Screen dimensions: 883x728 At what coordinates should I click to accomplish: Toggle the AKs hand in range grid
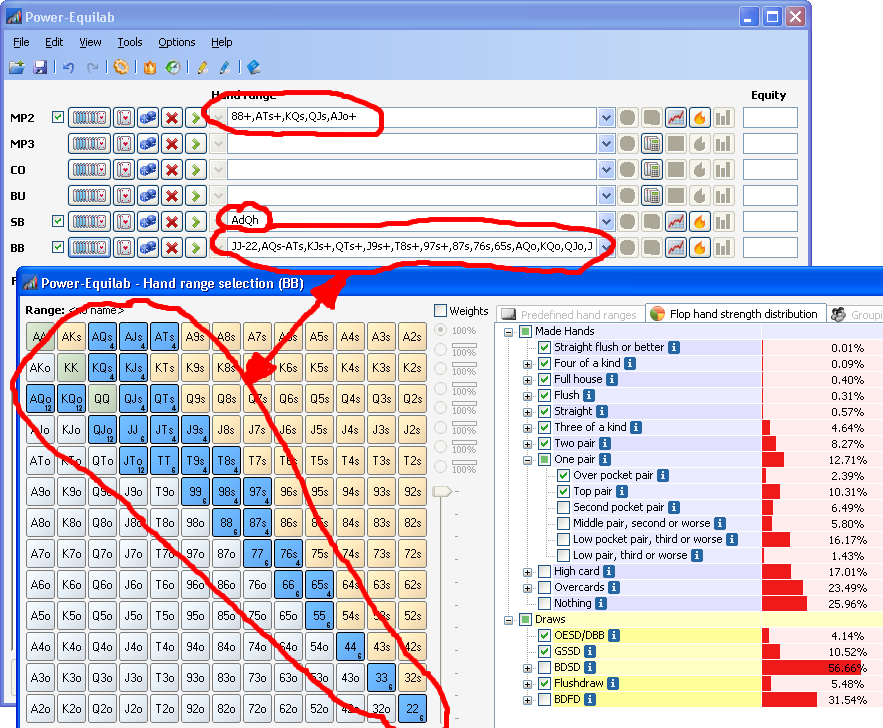72,337
